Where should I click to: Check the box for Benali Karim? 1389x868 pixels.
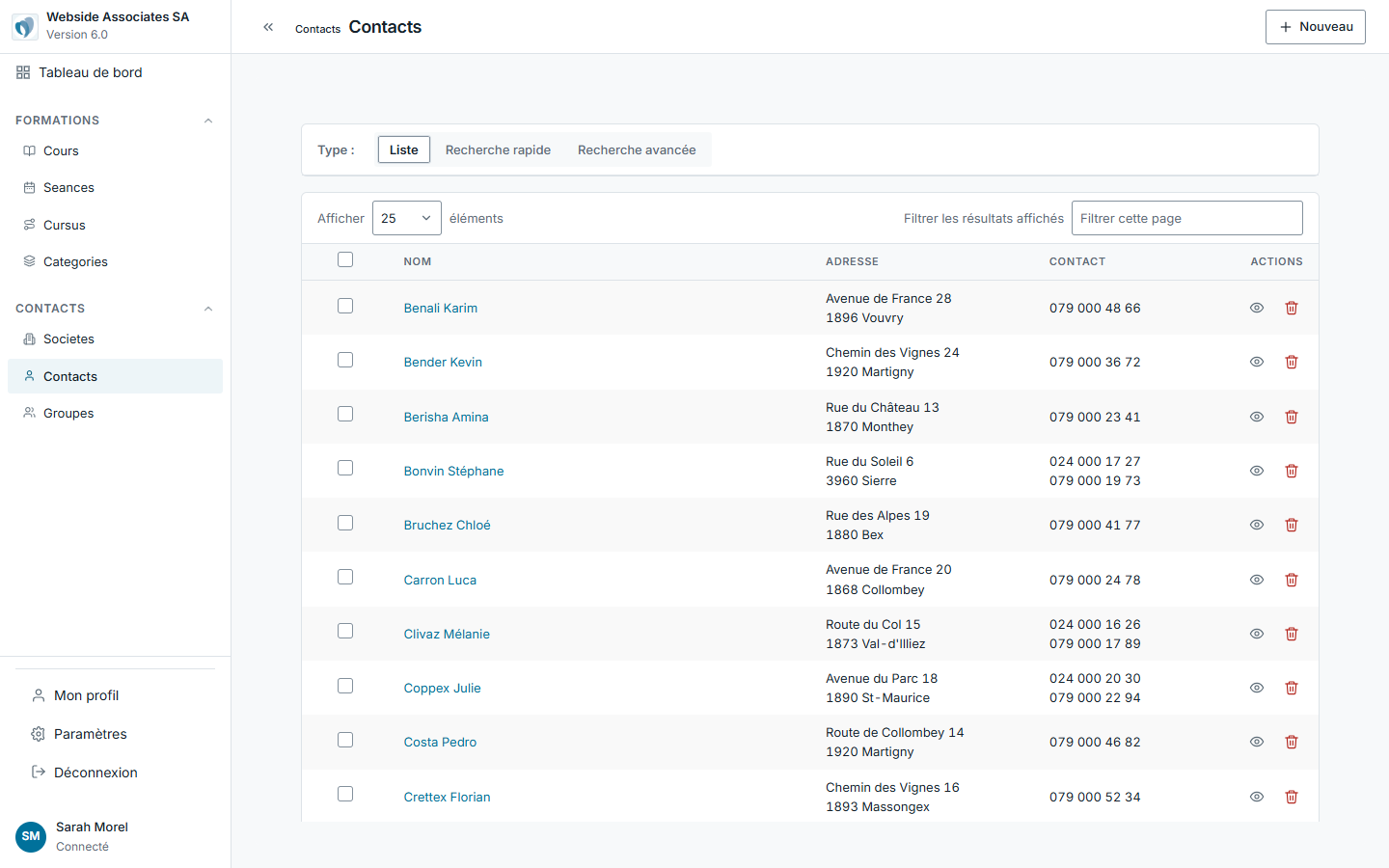coord(345,306)
